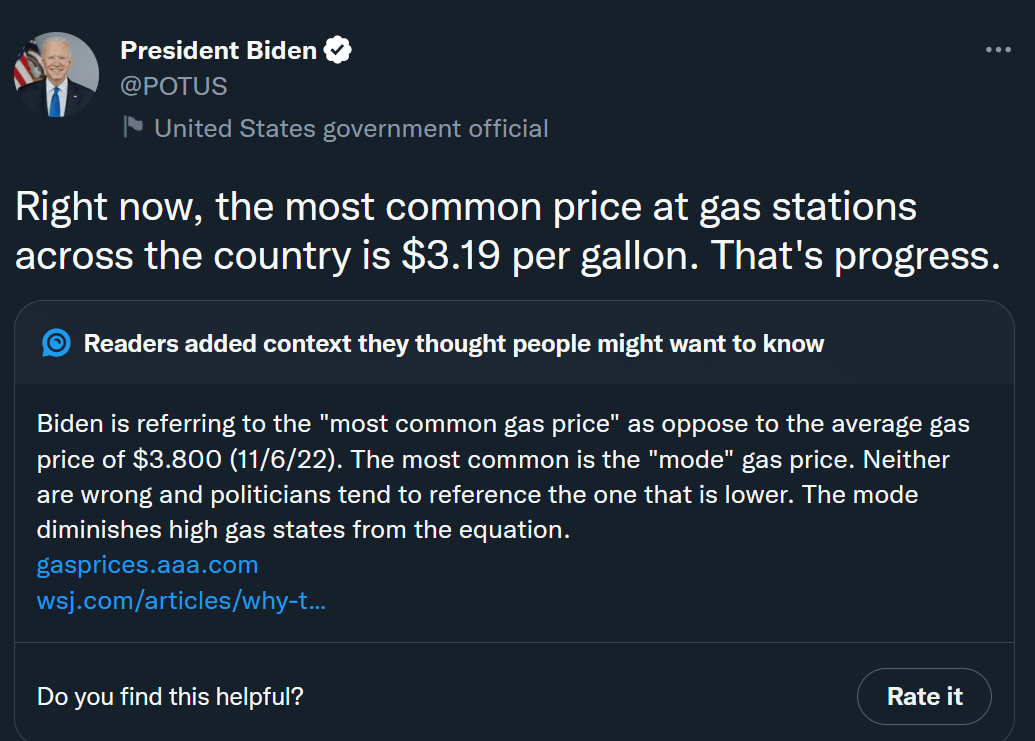The width and height of the screenshot is (1035, 741).
Task: Open the wsj.com/articles link
Action: (182, 600)
